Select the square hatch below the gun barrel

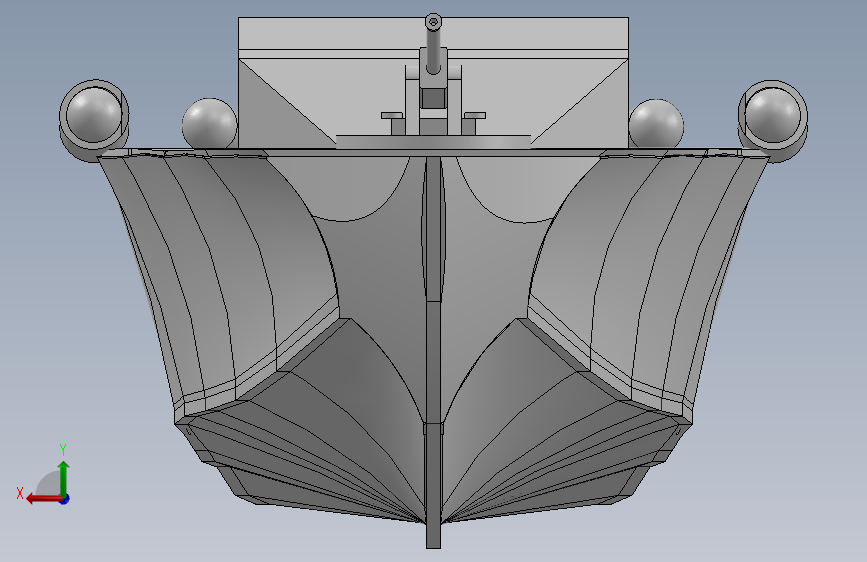click(432, 99)
